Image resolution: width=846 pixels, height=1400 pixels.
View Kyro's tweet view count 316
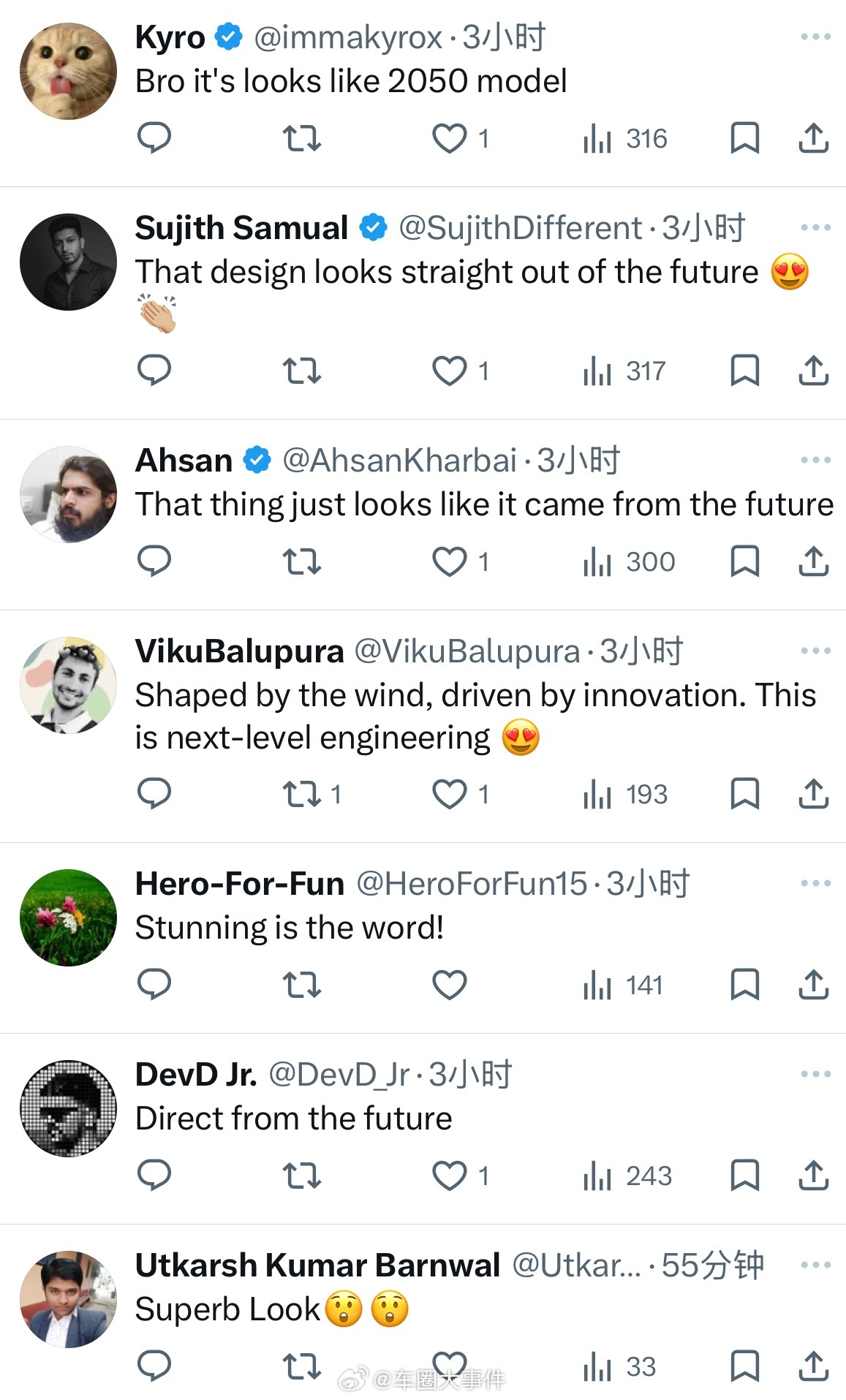[625, 138]
